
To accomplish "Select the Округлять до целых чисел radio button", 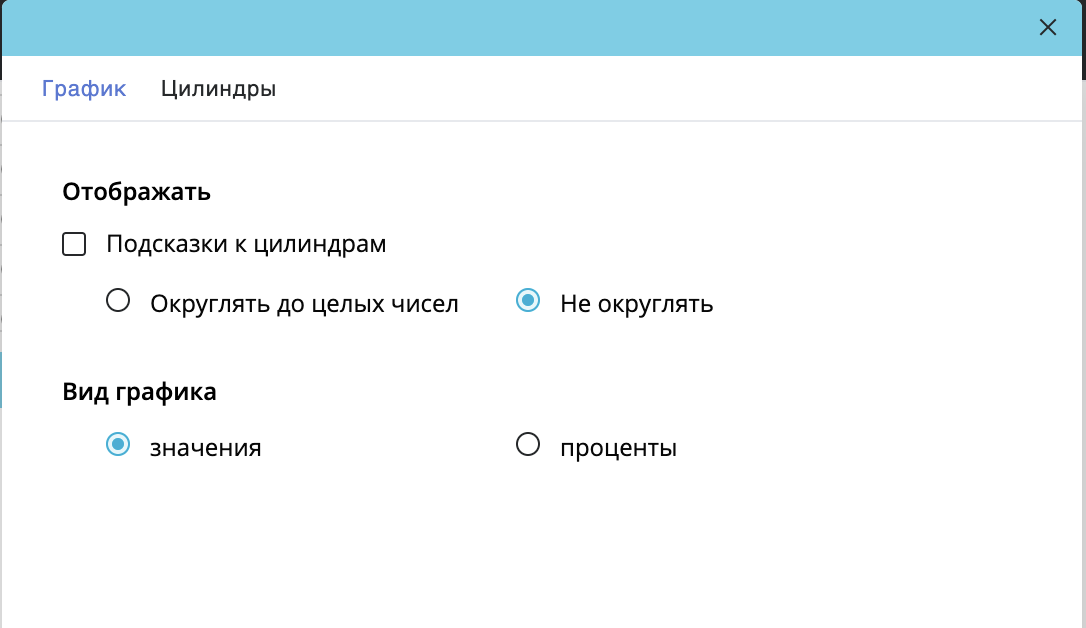I will 118,301.
